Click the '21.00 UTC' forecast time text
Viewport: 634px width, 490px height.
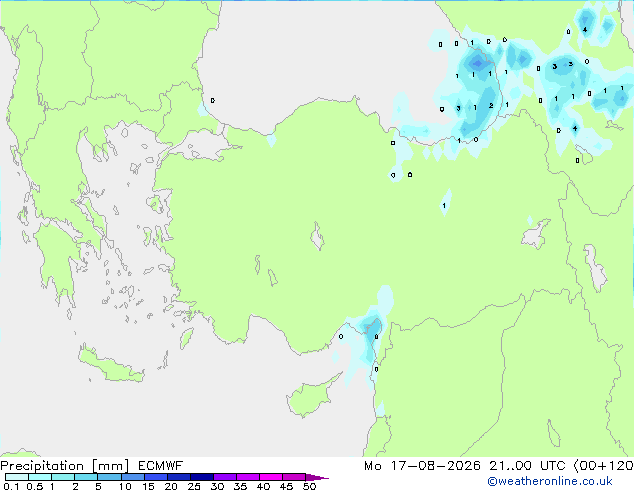point(527,466)
